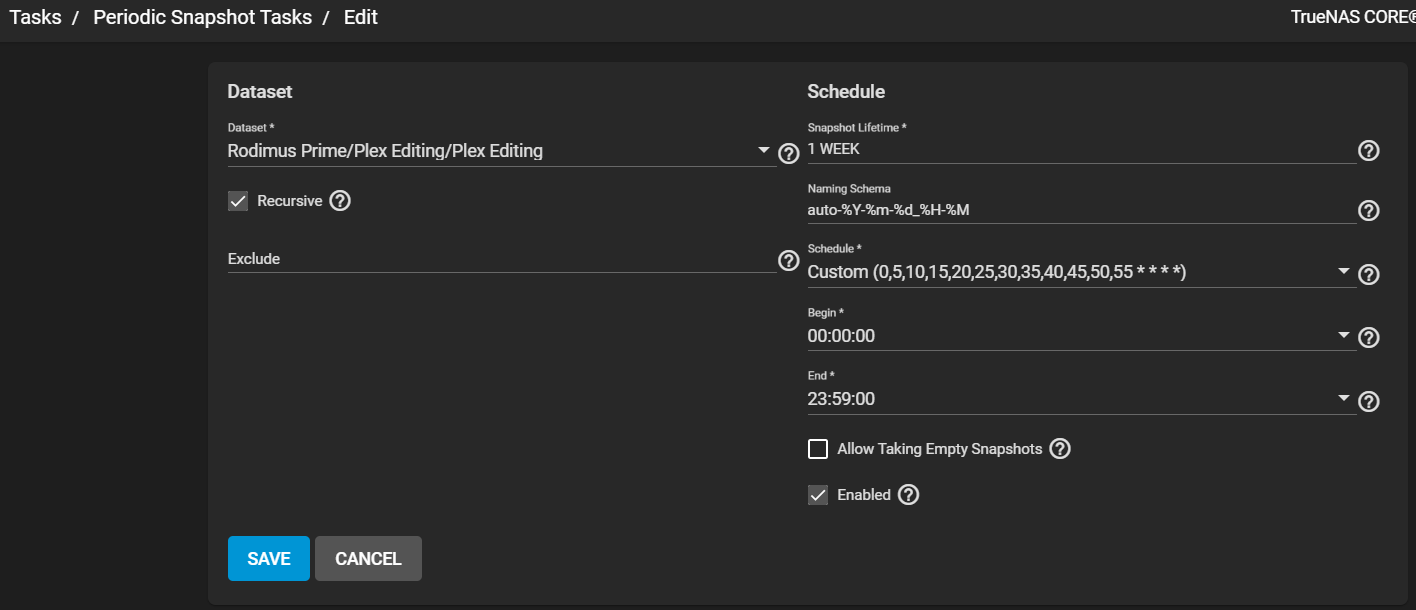Expand the Dataset dropdown arrow
Screen dimensions: 1416x610
[x=764, y=151]
